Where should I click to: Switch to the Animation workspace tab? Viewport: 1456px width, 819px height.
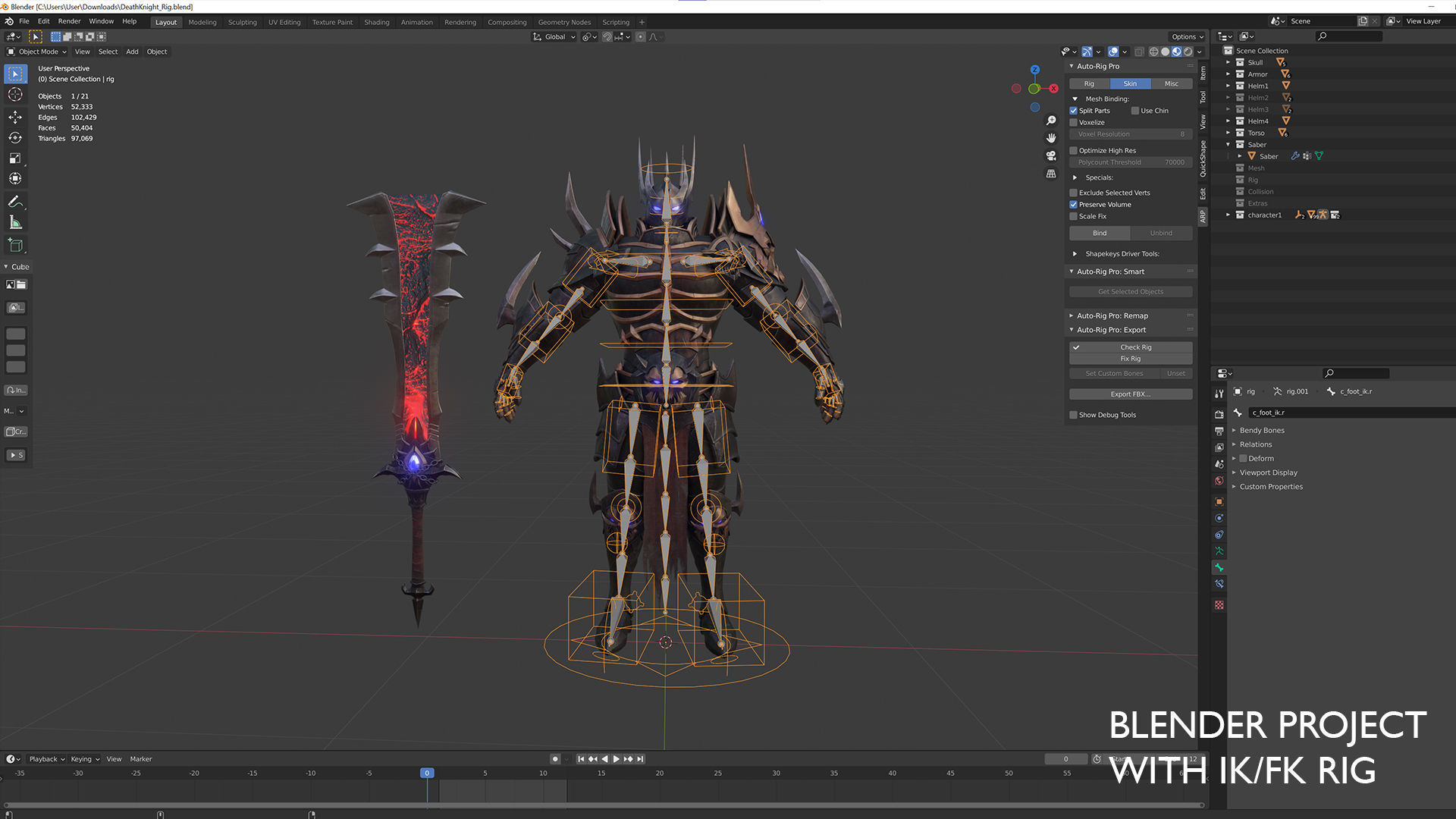(x=417, y=22)
